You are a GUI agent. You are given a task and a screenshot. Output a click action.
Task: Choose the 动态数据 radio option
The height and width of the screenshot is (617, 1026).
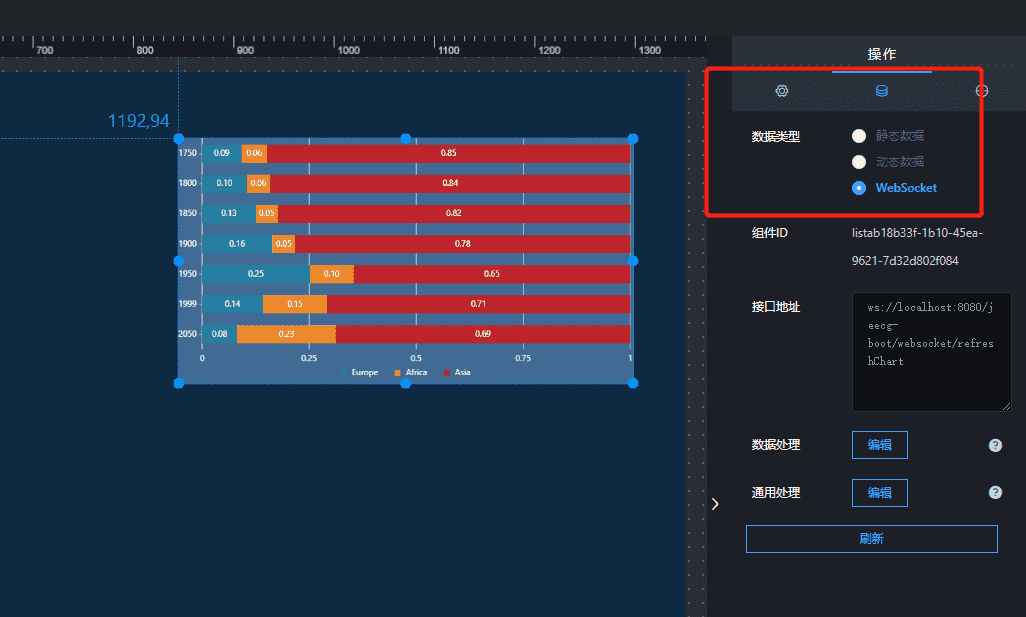(x=858, y=162)
